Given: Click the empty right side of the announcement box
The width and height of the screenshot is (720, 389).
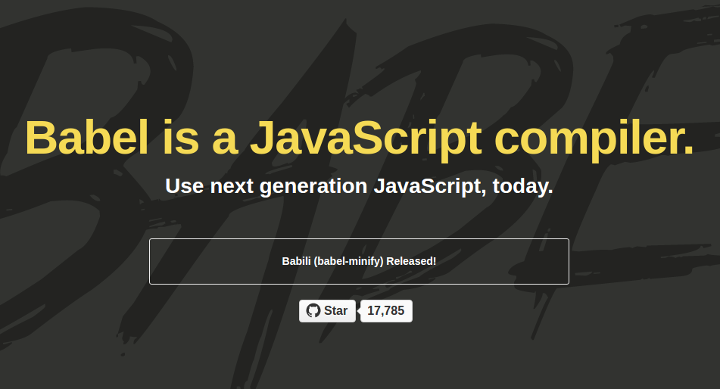Looking at the screenshot, I should coord(503,261).
